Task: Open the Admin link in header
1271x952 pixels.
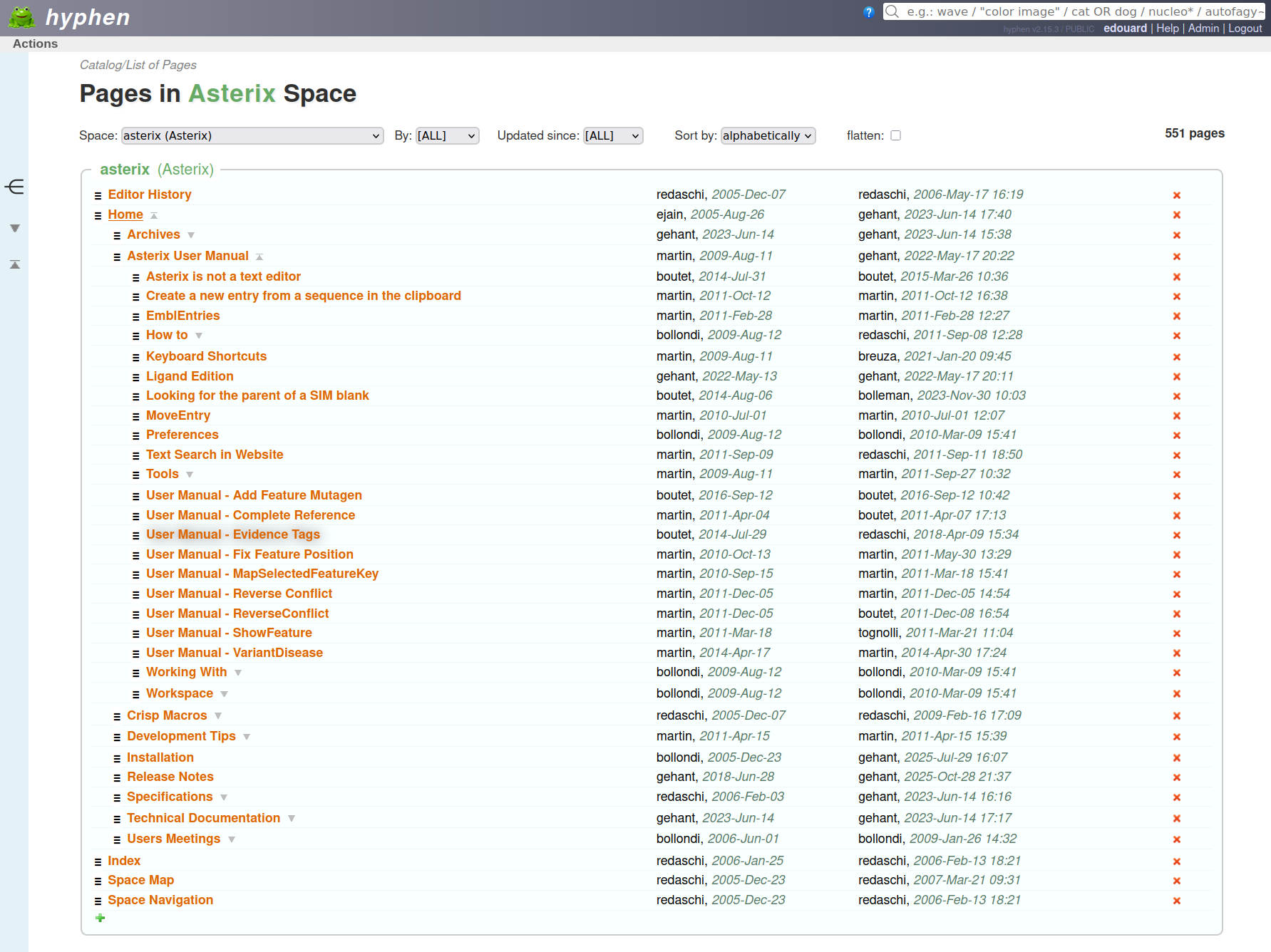Action: tap(1203, 29)
